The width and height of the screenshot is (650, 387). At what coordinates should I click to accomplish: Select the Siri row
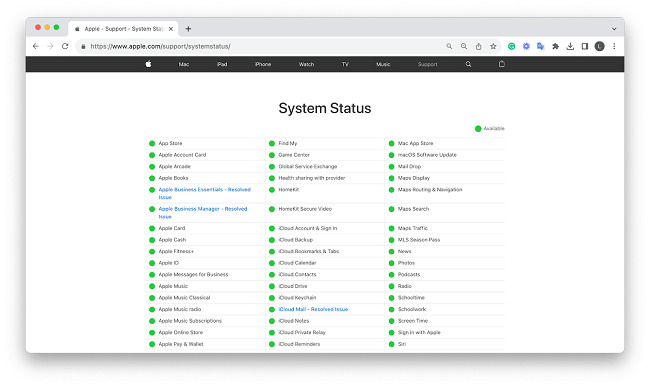click(445, 344)
